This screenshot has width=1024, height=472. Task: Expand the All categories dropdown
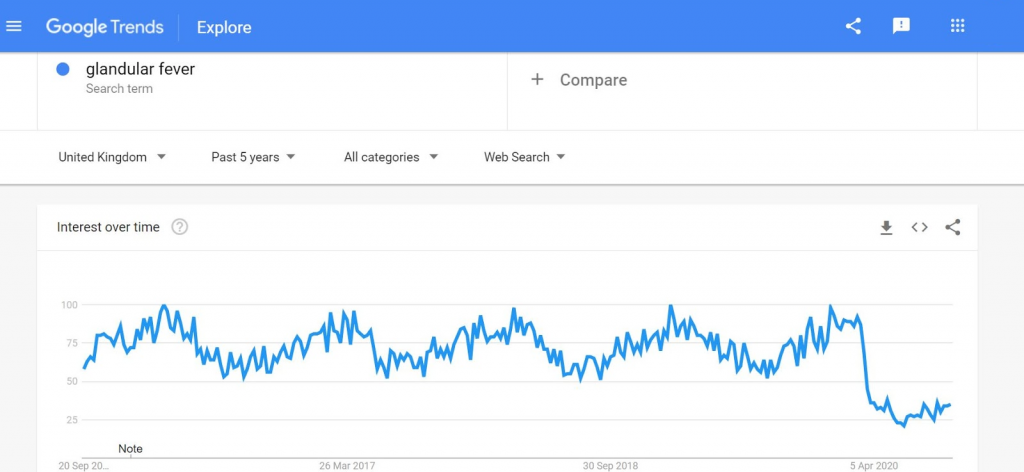coord(391,157)
